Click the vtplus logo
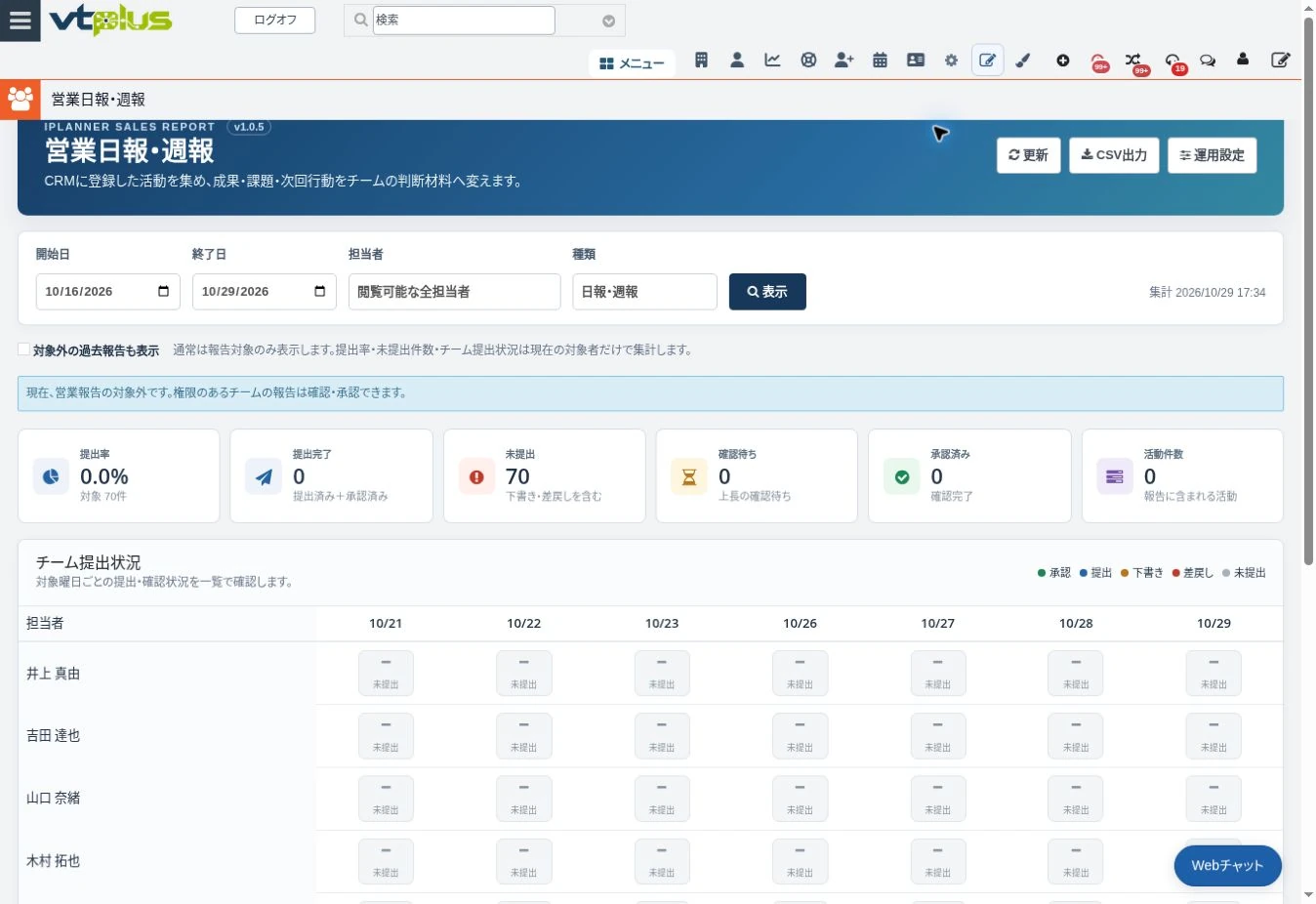Screen dimensions: 1316x904 click(x=110, y=20)
